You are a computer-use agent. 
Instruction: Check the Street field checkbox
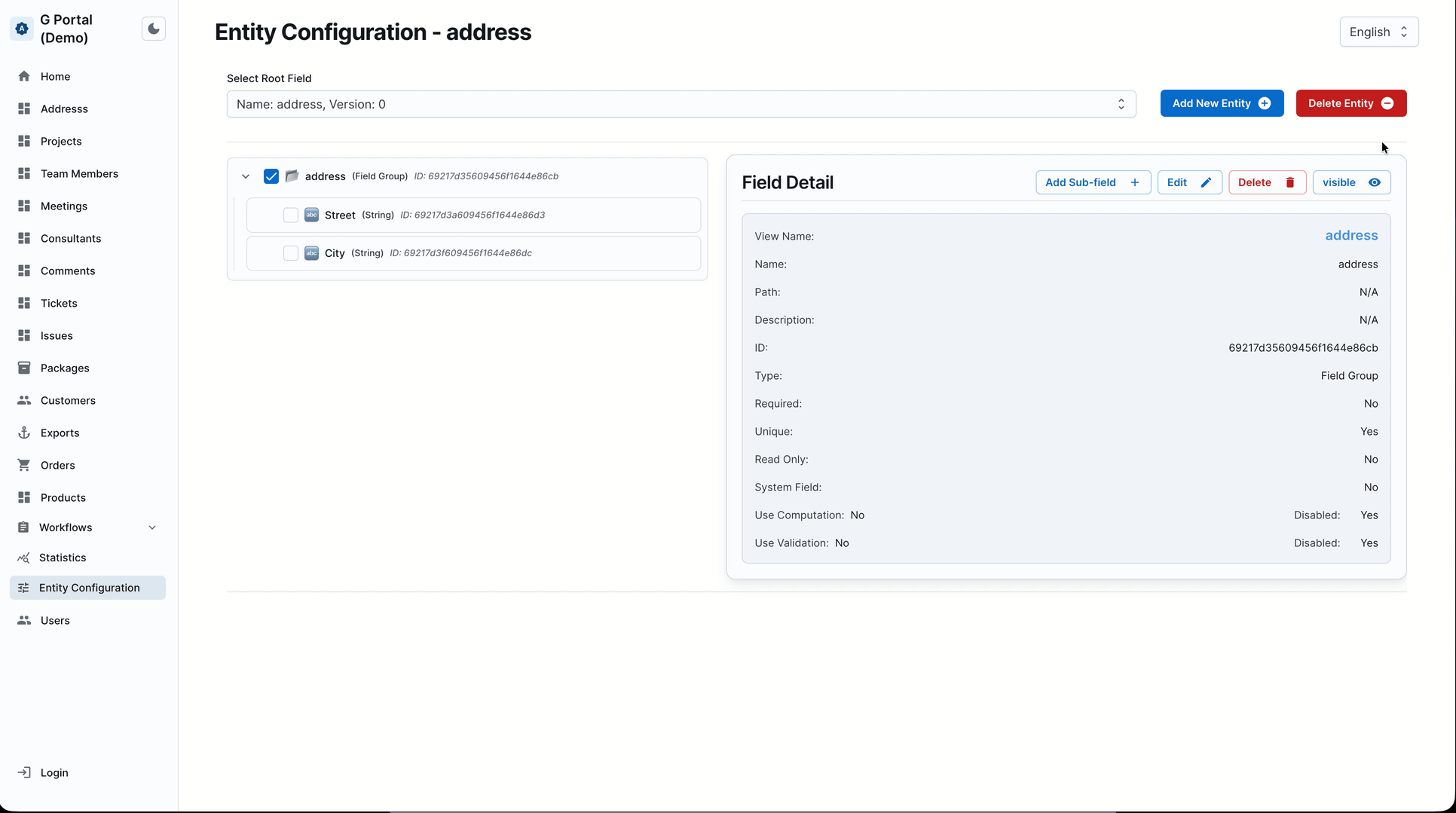click(x=291, y=215)
